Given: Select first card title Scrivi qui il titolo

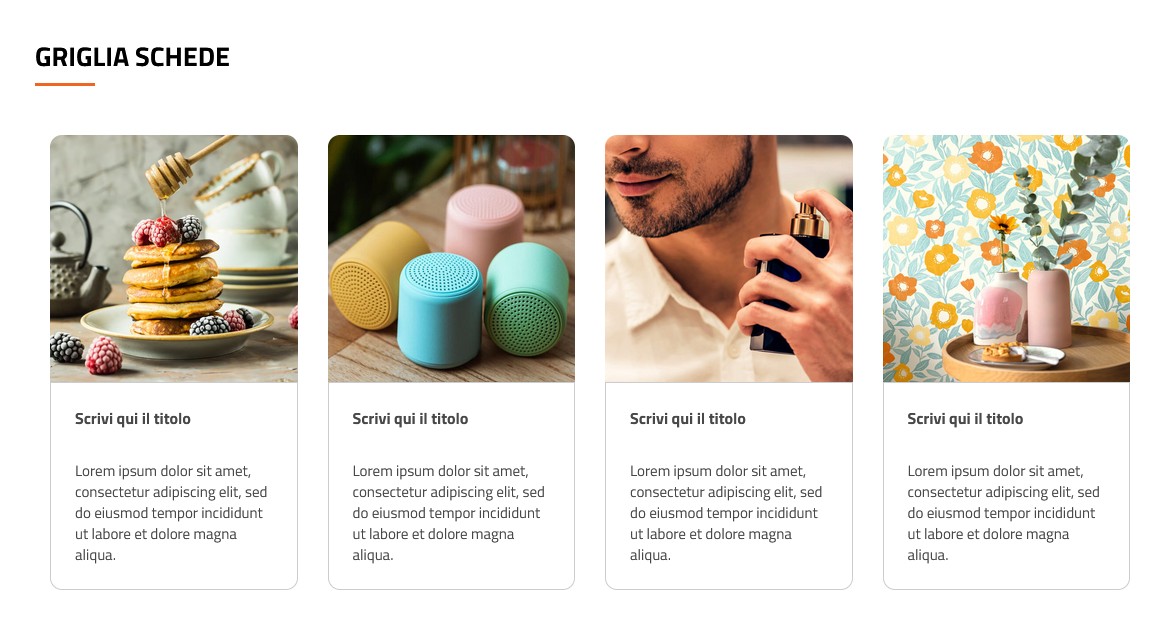Looking at the screenshot, I should [133, 419].
